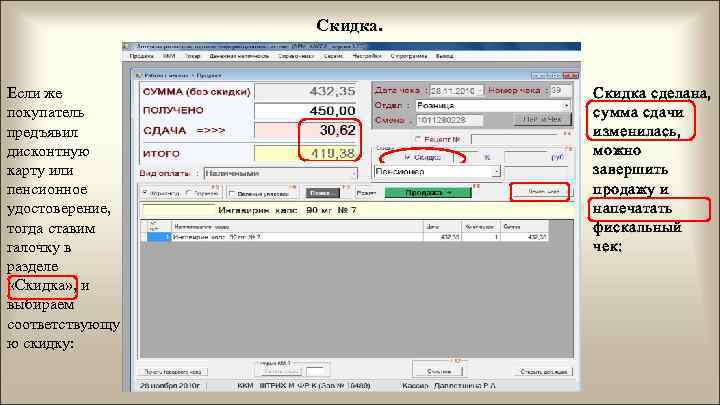Click the ИТОГО field showing 419,38
This screenshot has width=720, height=405.
pos(305,153)
